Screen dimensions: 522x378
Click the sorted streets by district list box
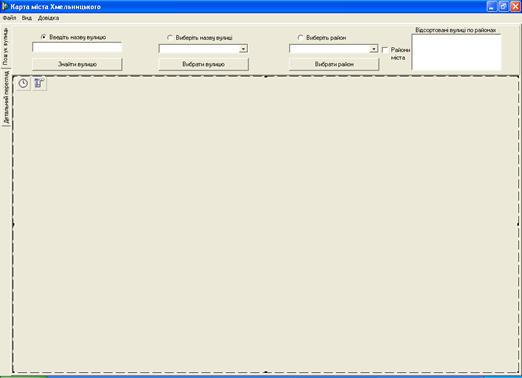456,52
